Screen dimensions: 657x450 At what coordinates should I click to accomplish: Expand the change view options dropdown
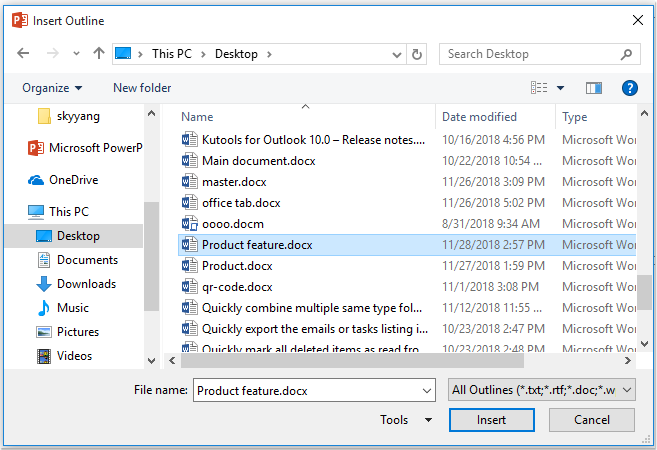click(x=560, y=88)
